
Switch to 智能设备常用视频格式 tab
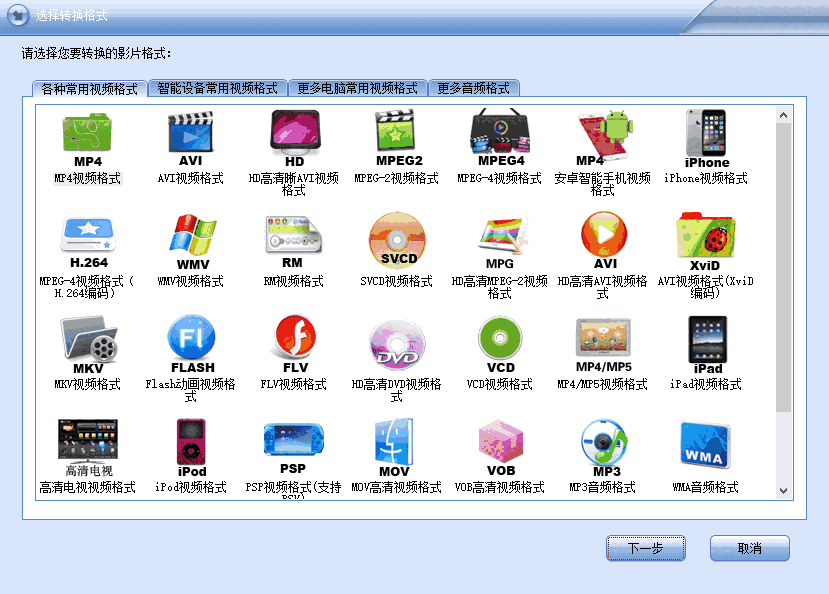point(217,88)
